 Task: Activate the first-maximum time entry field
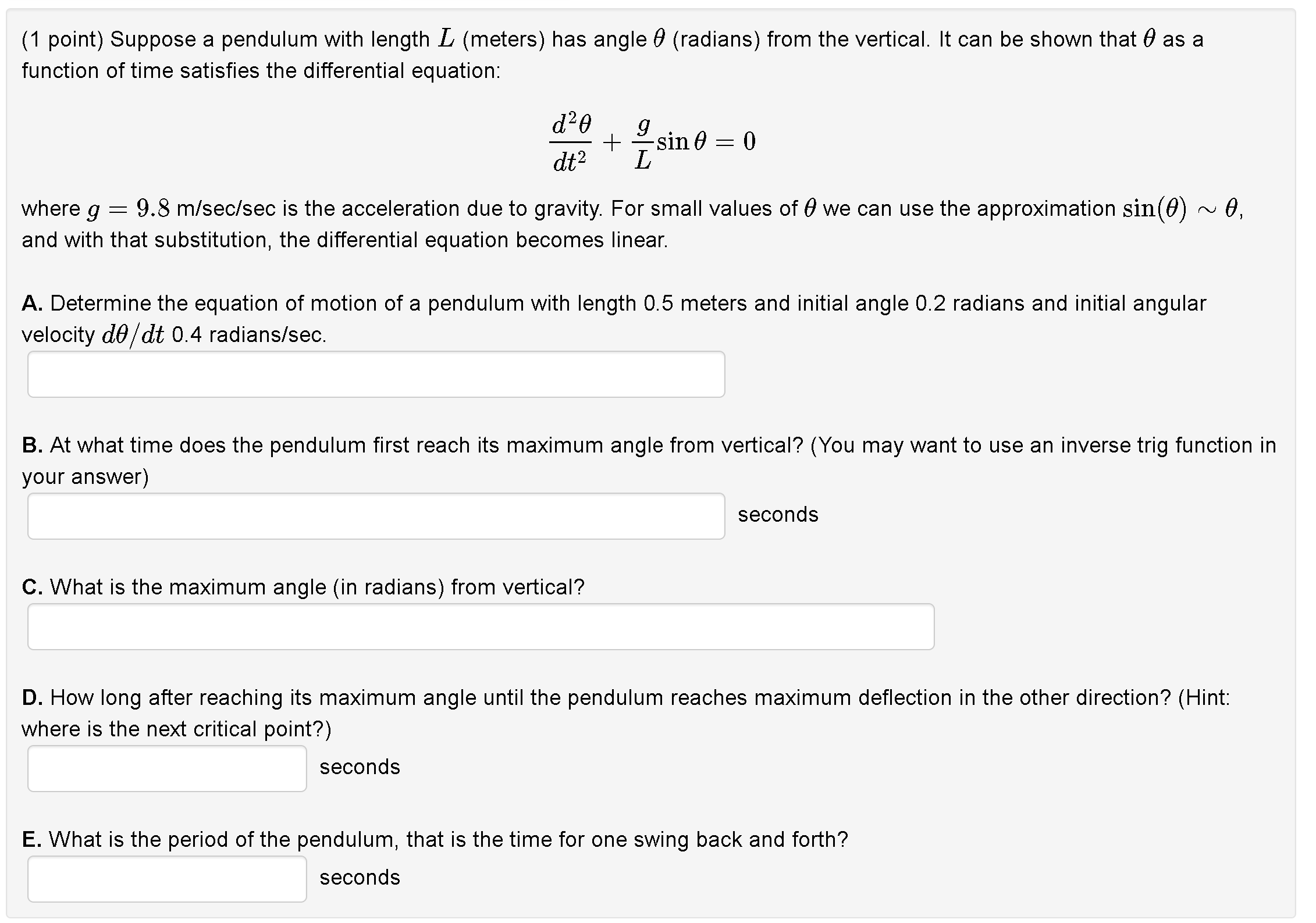point(375,516)
